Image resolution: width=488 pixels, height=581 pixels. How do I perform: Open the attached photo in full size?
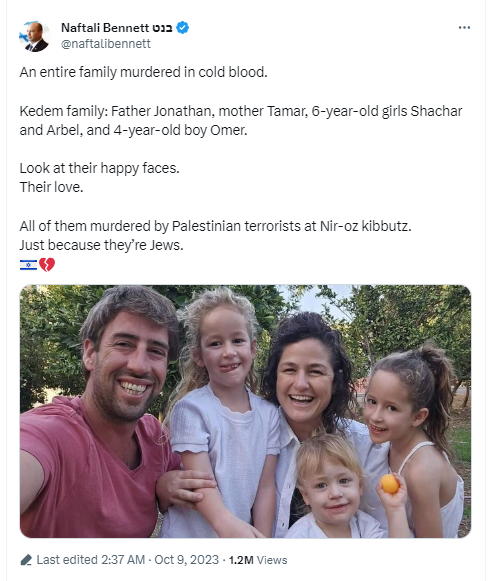click(245, 411)
